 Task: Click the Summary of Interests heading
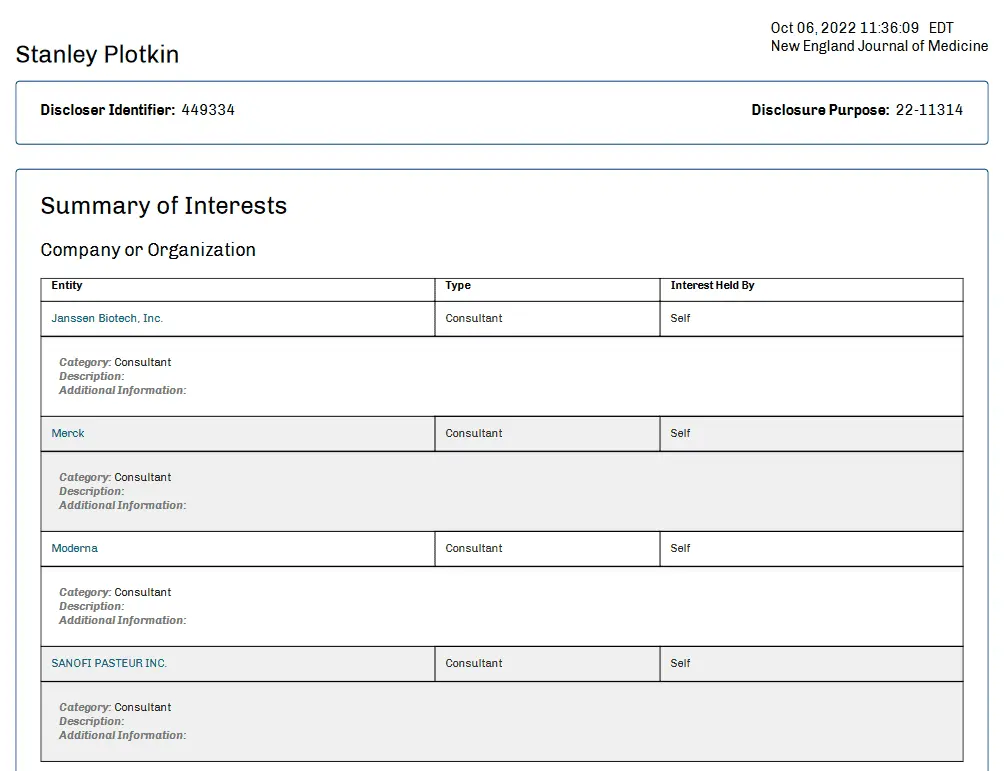click(163, 206)
